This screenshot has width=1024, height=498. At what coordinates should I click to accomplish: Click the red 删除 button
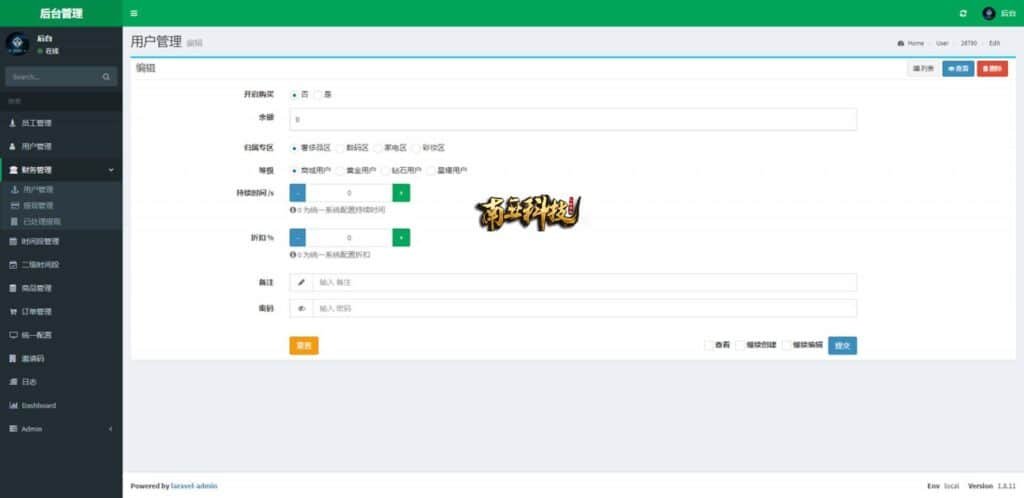click(x=992, y=69)
